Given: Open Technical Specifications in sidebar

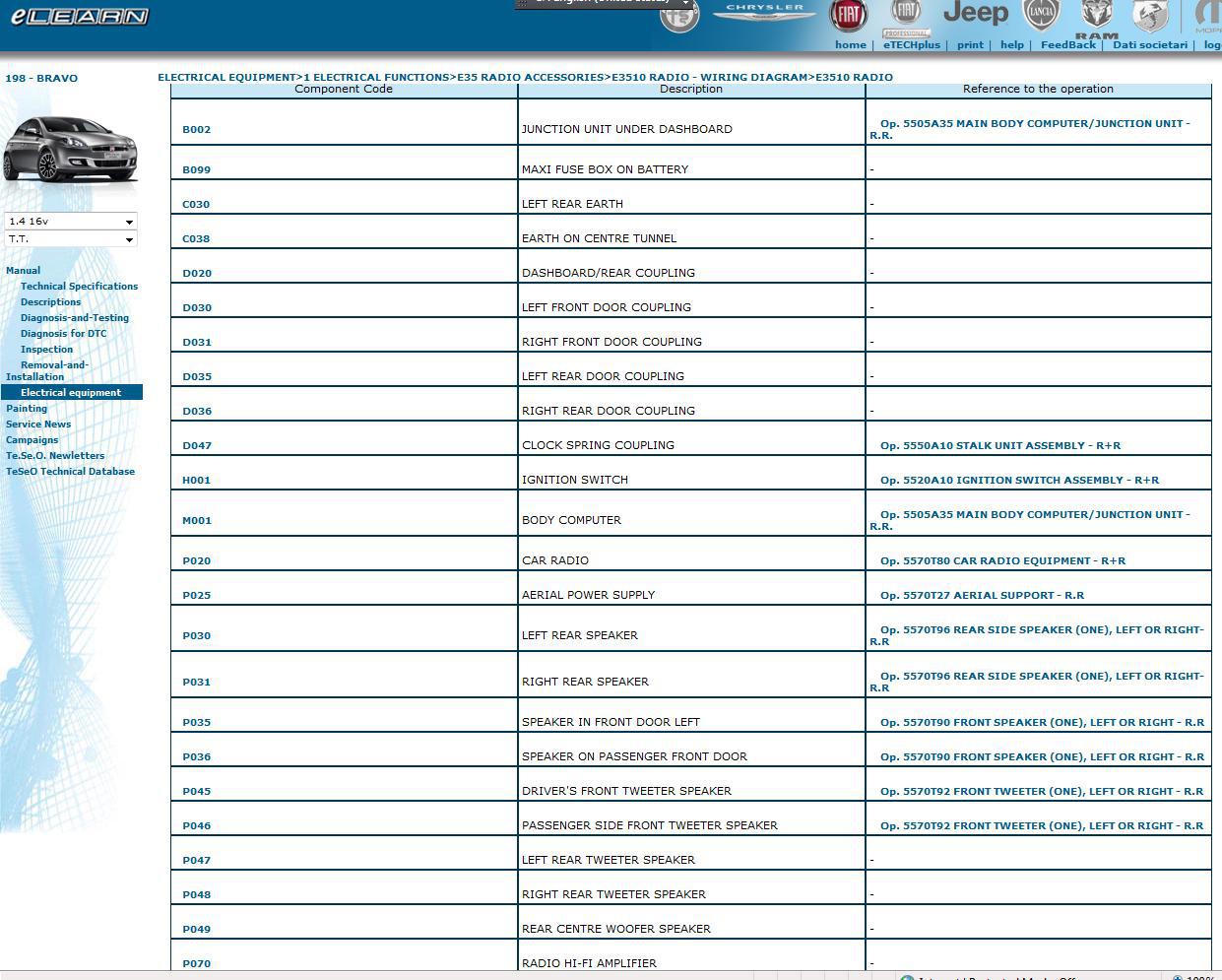Looking at the screenshot, I should pos(79,287).
